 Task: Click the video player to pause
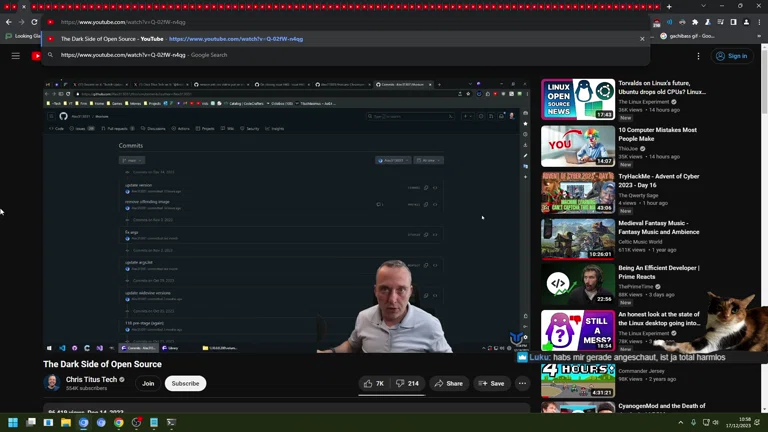click(x=287, y=216)
